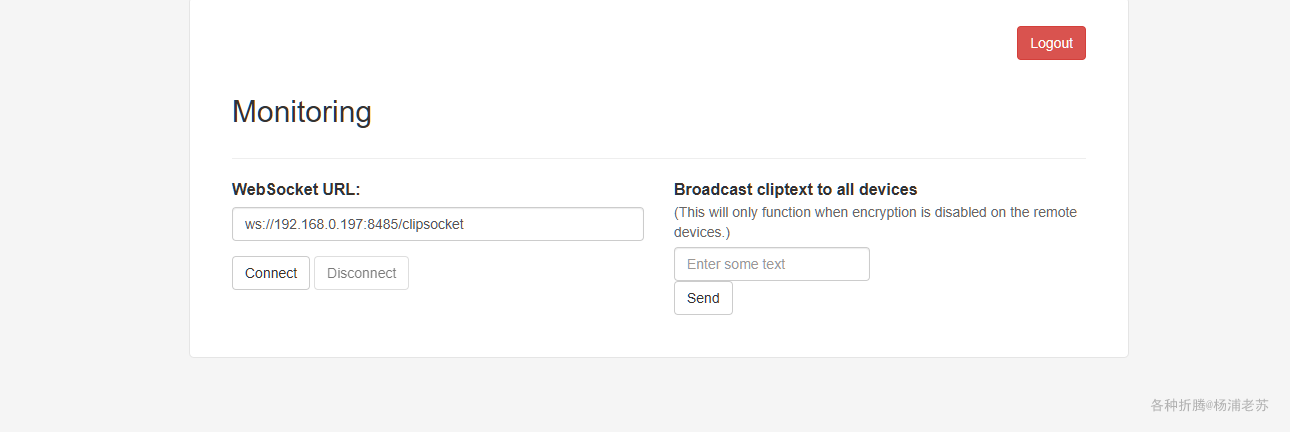
Task: Close the WebSocket connection with Disconnect
Action: pyautogui.click(x=361, y=273)
